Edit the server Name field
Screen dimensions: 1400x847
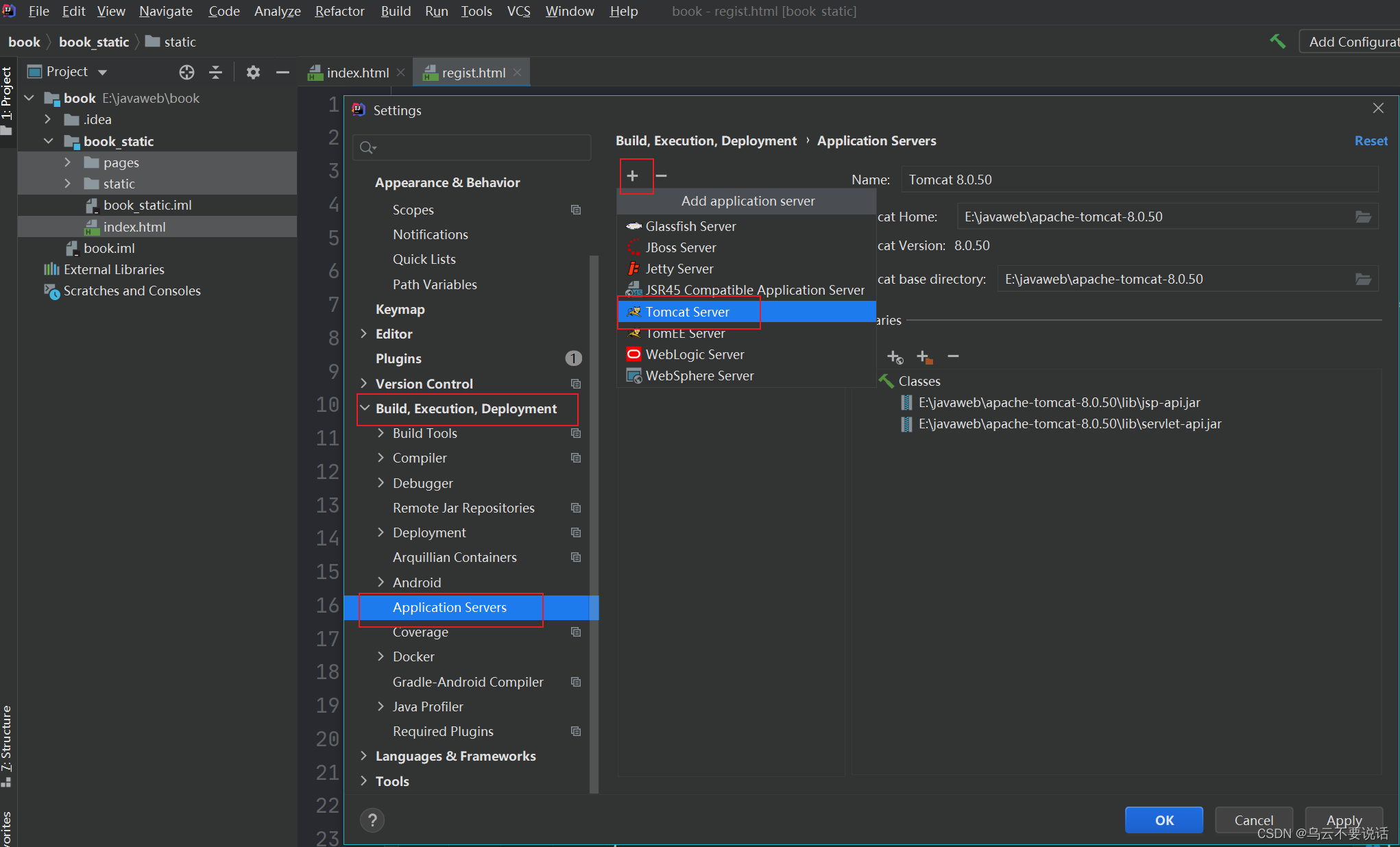[x=1139, y=180]
